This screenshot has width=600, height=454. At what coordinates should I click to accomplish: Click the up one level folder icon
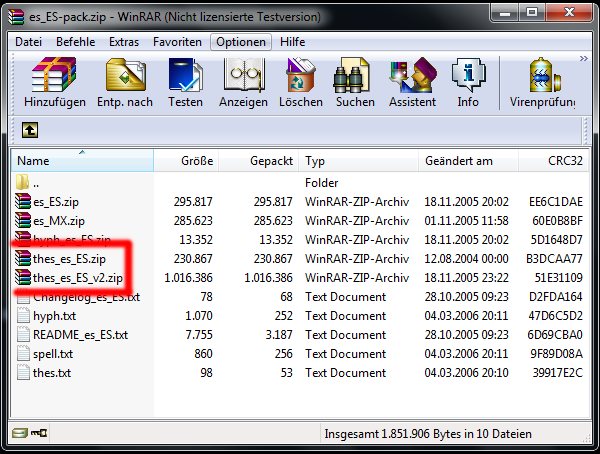pyautogui.click(x=30, y=130)
